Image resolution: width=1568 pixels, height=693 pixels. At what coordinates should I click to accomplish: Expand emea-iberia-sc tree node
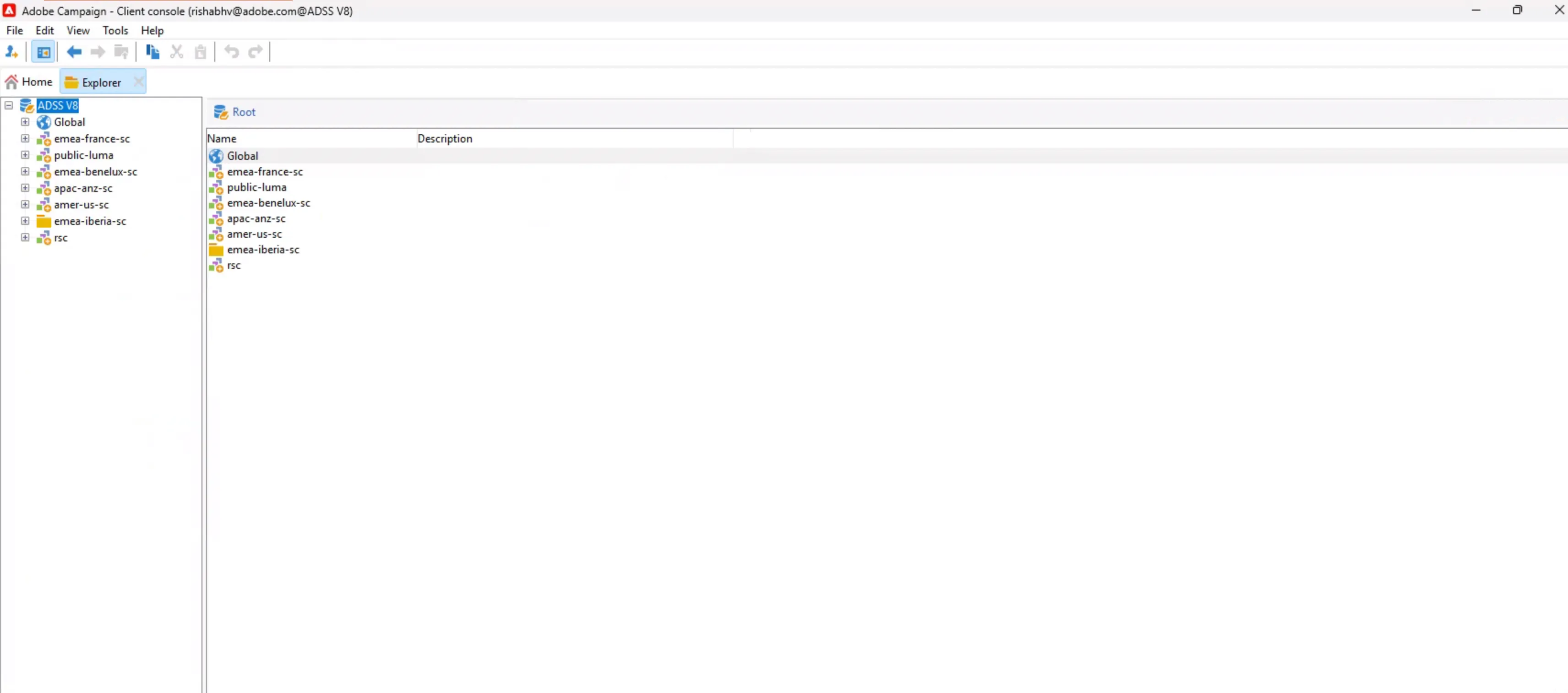(25, 220)
